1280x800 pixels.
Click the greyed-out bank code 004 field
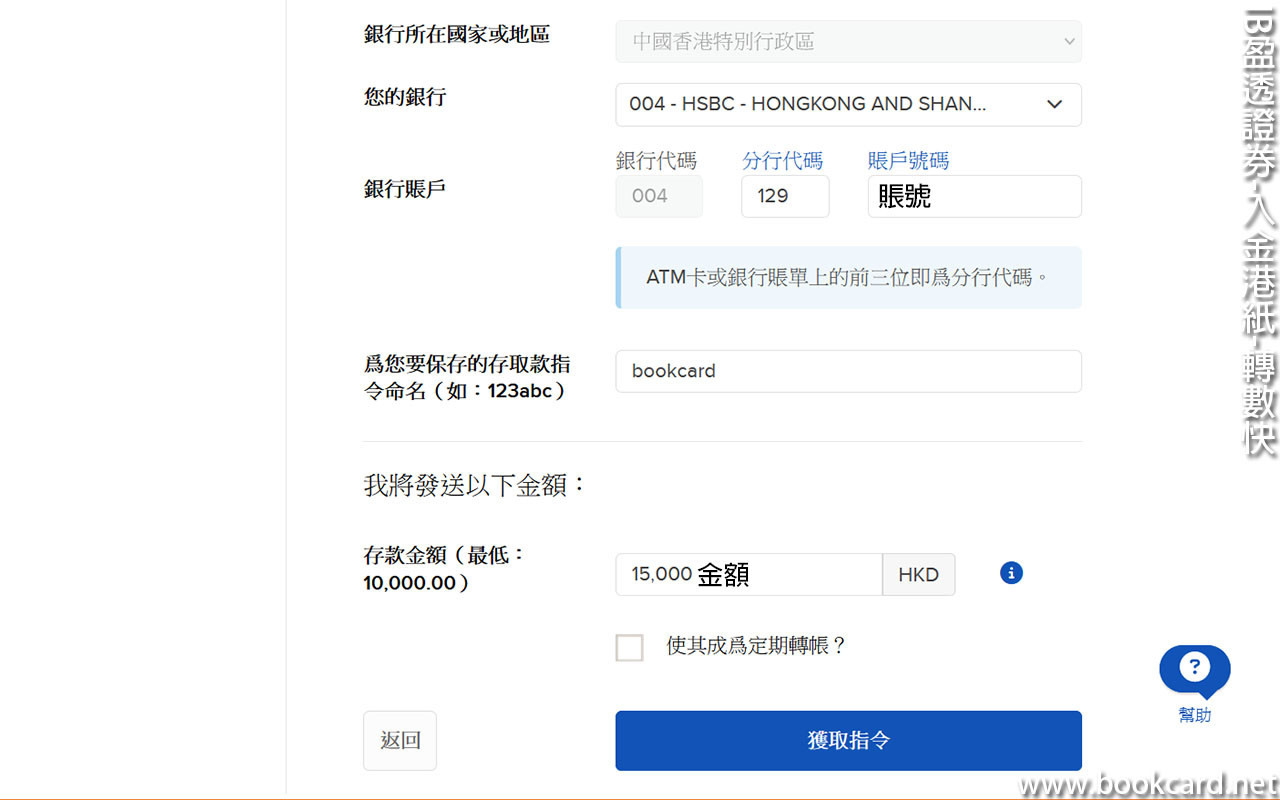[x=658, y=196]
